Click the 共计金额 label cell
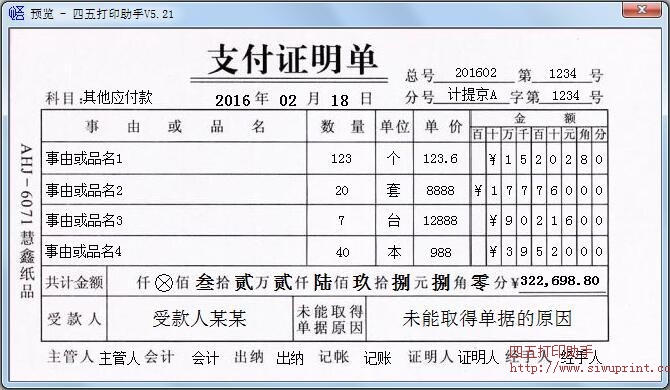670x390 pixels. point(74,282)
